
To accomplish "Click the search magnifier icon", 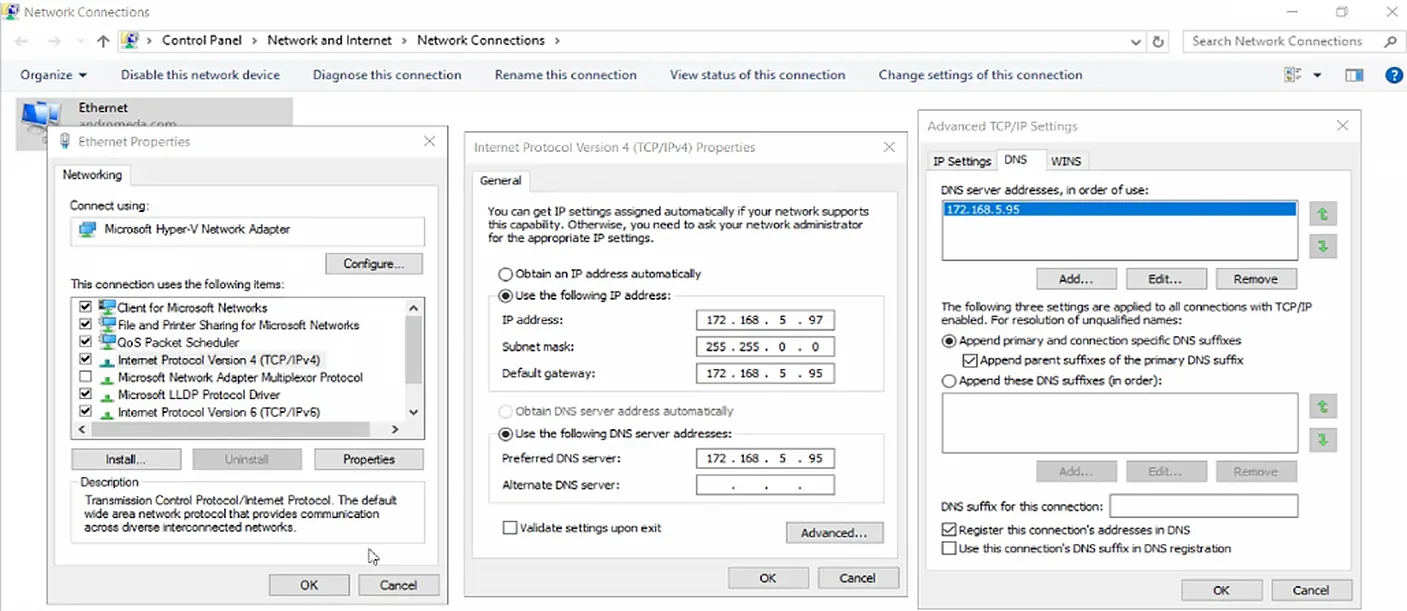I will [1389, 41].
